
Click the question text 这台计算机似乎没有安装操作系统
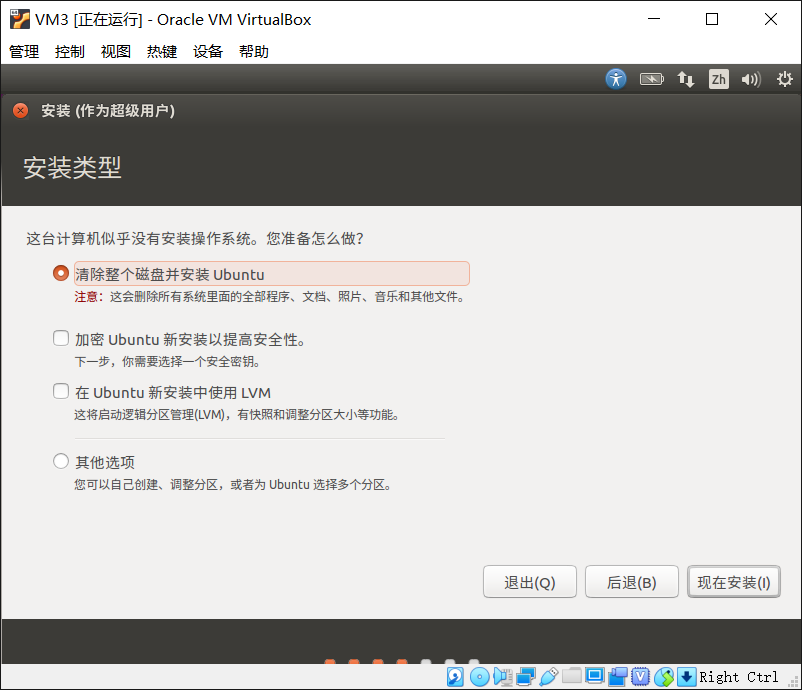point(195,239)
